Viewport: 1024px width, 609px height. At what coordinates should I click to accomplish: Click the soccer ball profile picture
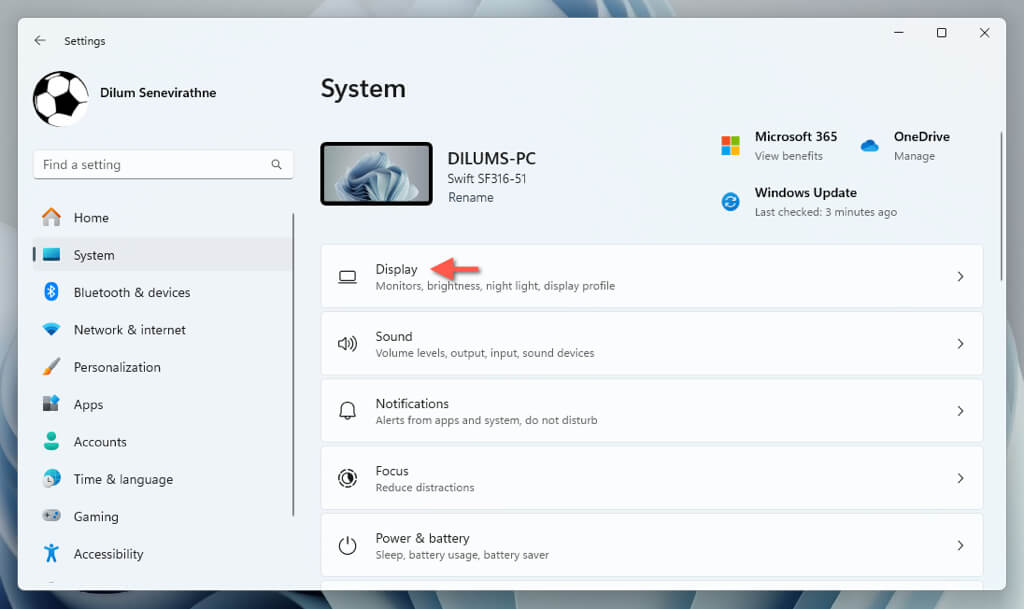coord(61,99)
